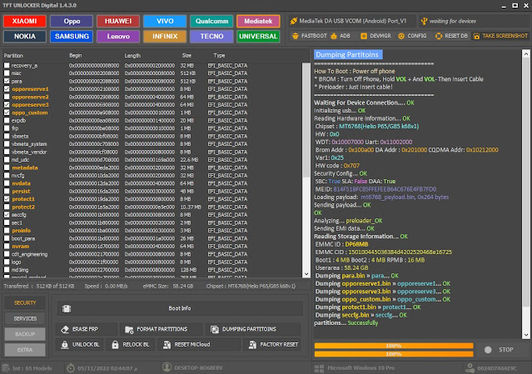Open the SECURITY side tab
This screenshot has width=532, height=374.
(25, 303)
